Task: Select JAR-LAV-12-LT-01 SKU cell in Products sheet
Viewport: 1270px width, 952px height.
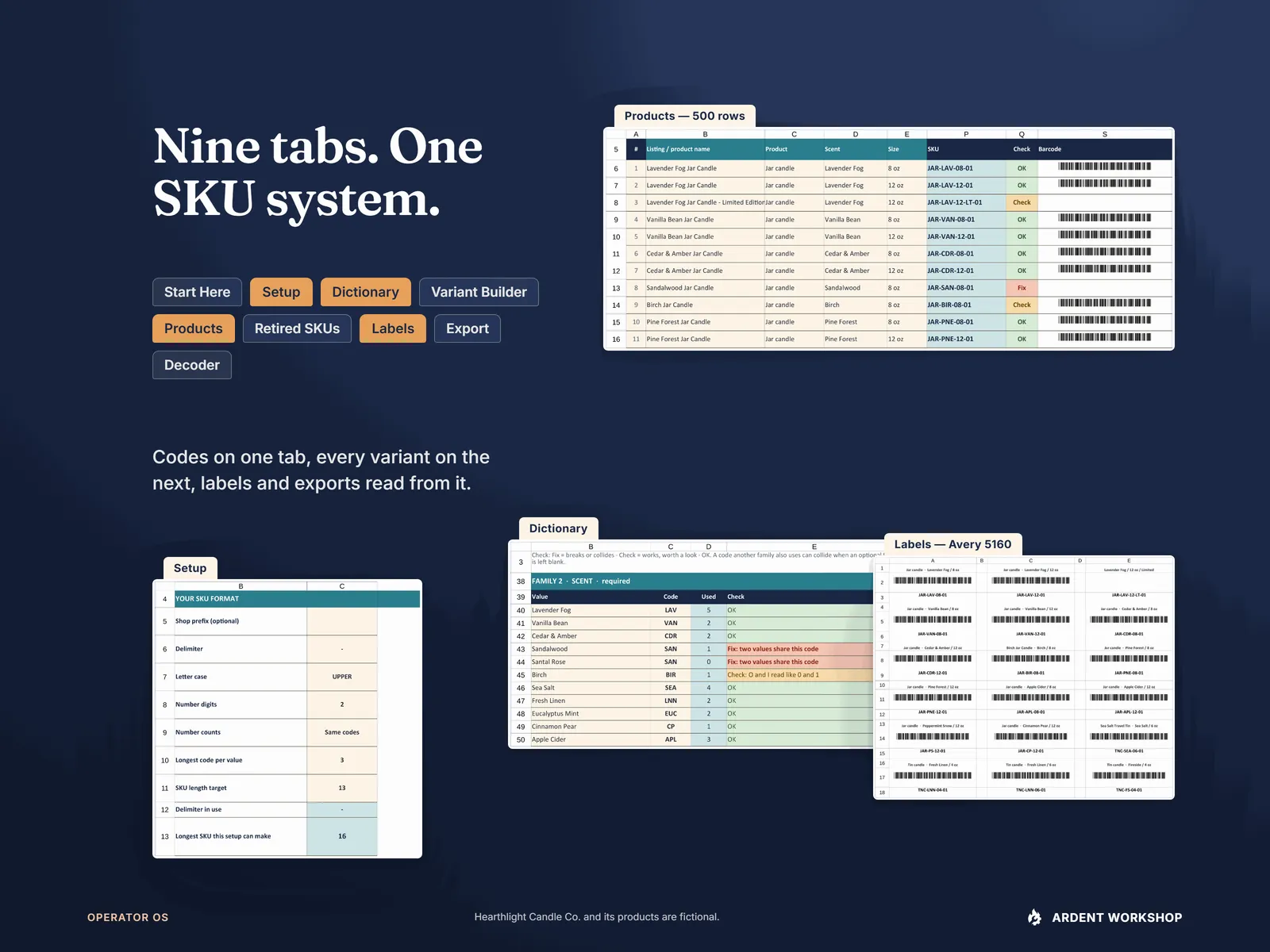Action: pos(966,202)
